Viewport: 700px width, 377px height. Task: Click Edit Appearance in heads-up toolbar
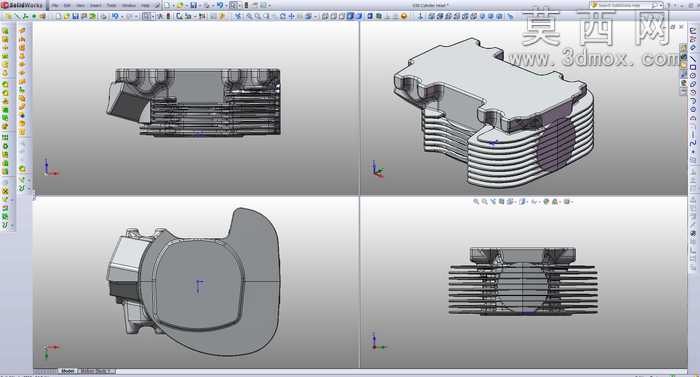click(x=546, y=201)
